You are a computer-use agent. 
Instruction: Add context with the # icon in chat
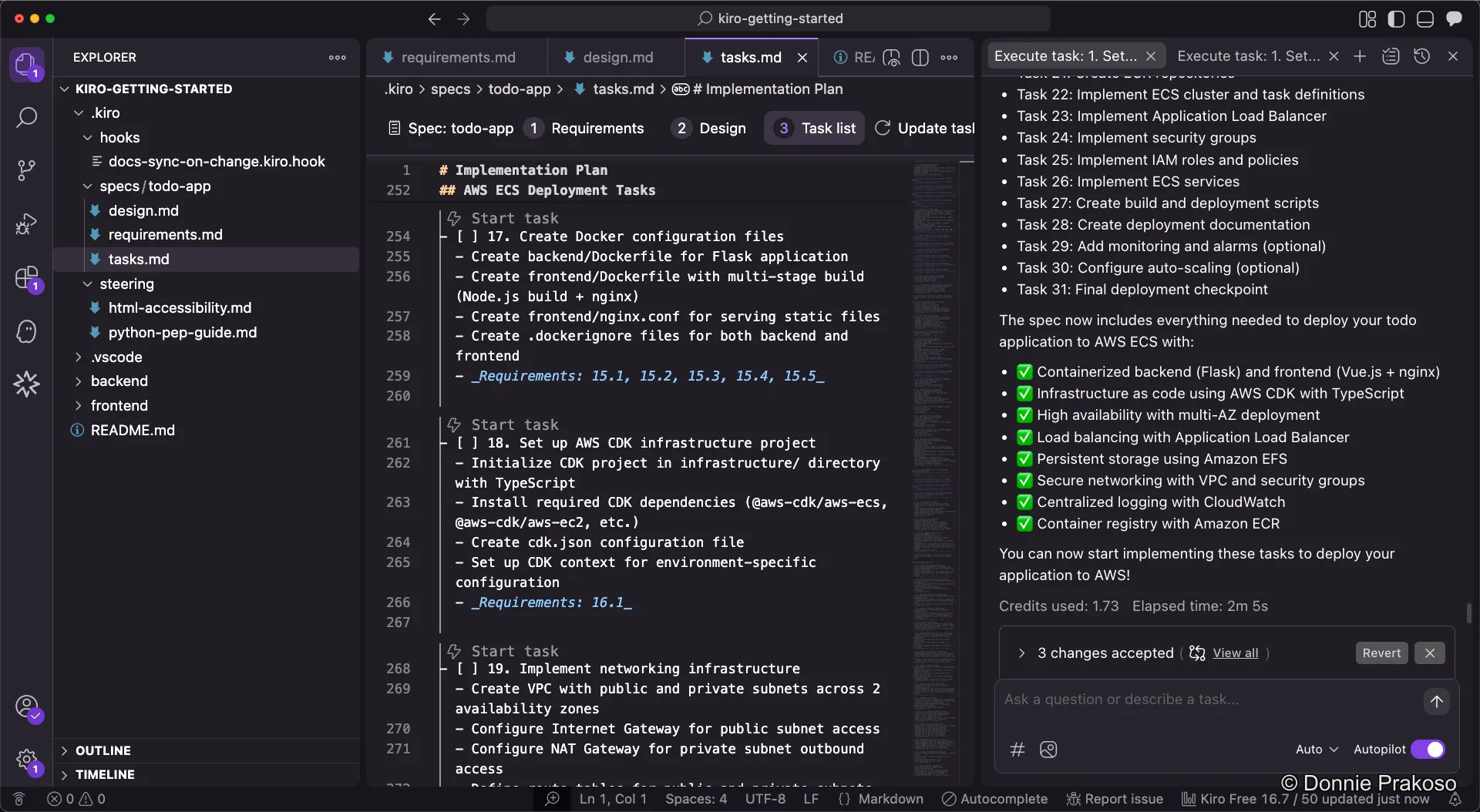[1017, 750]
